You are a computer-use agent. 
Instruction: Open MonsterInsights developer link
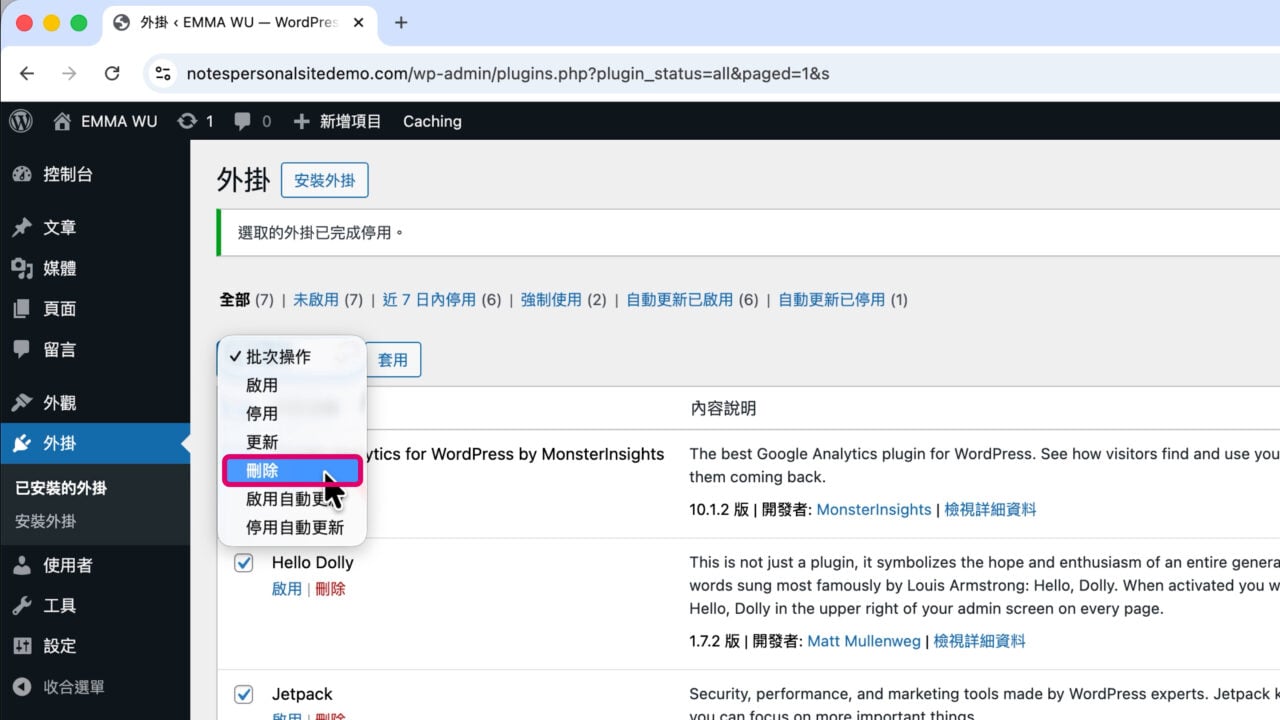[874, 510]
